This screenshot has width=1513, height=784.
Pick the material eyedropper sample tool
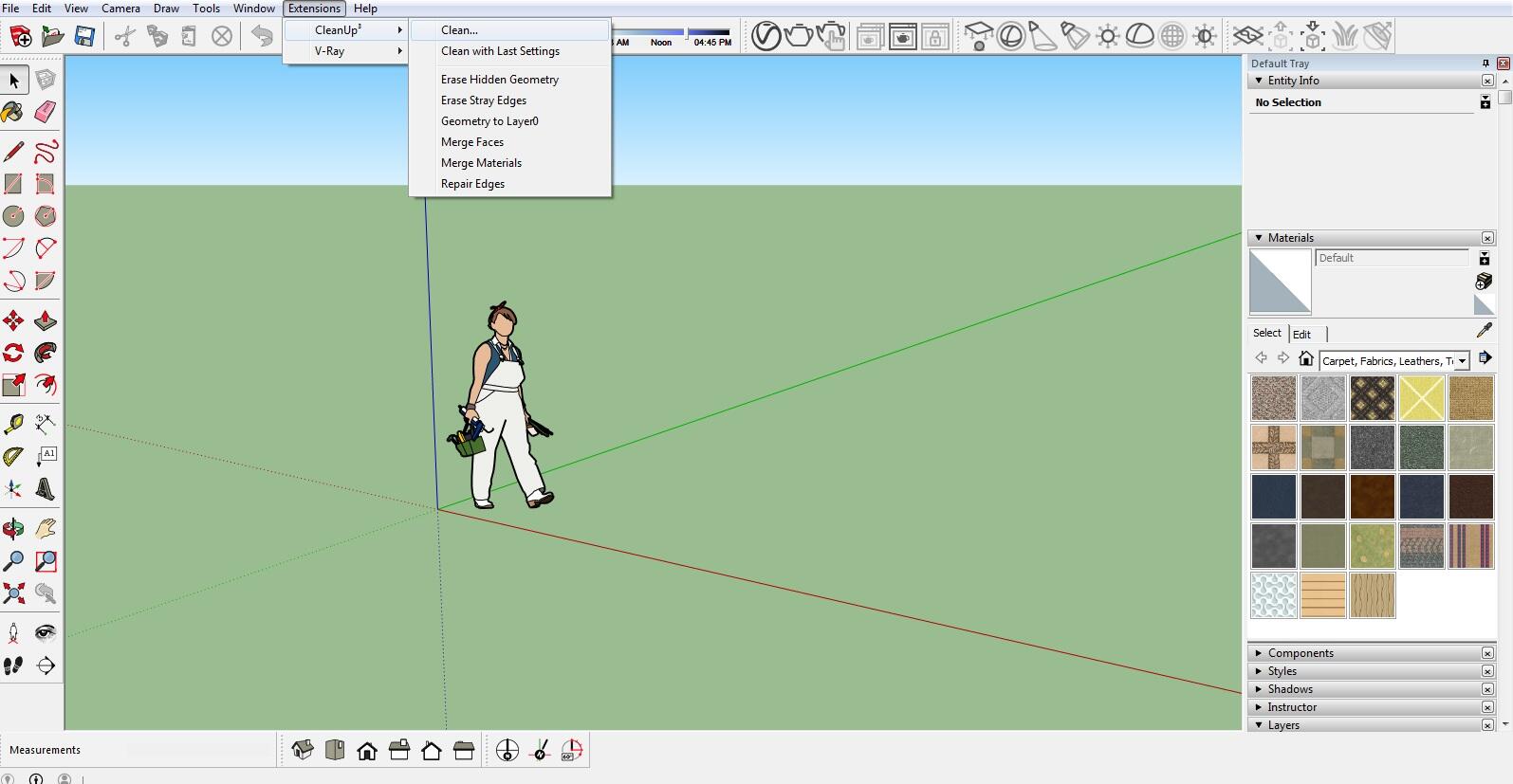click(x=1484, y=331)
